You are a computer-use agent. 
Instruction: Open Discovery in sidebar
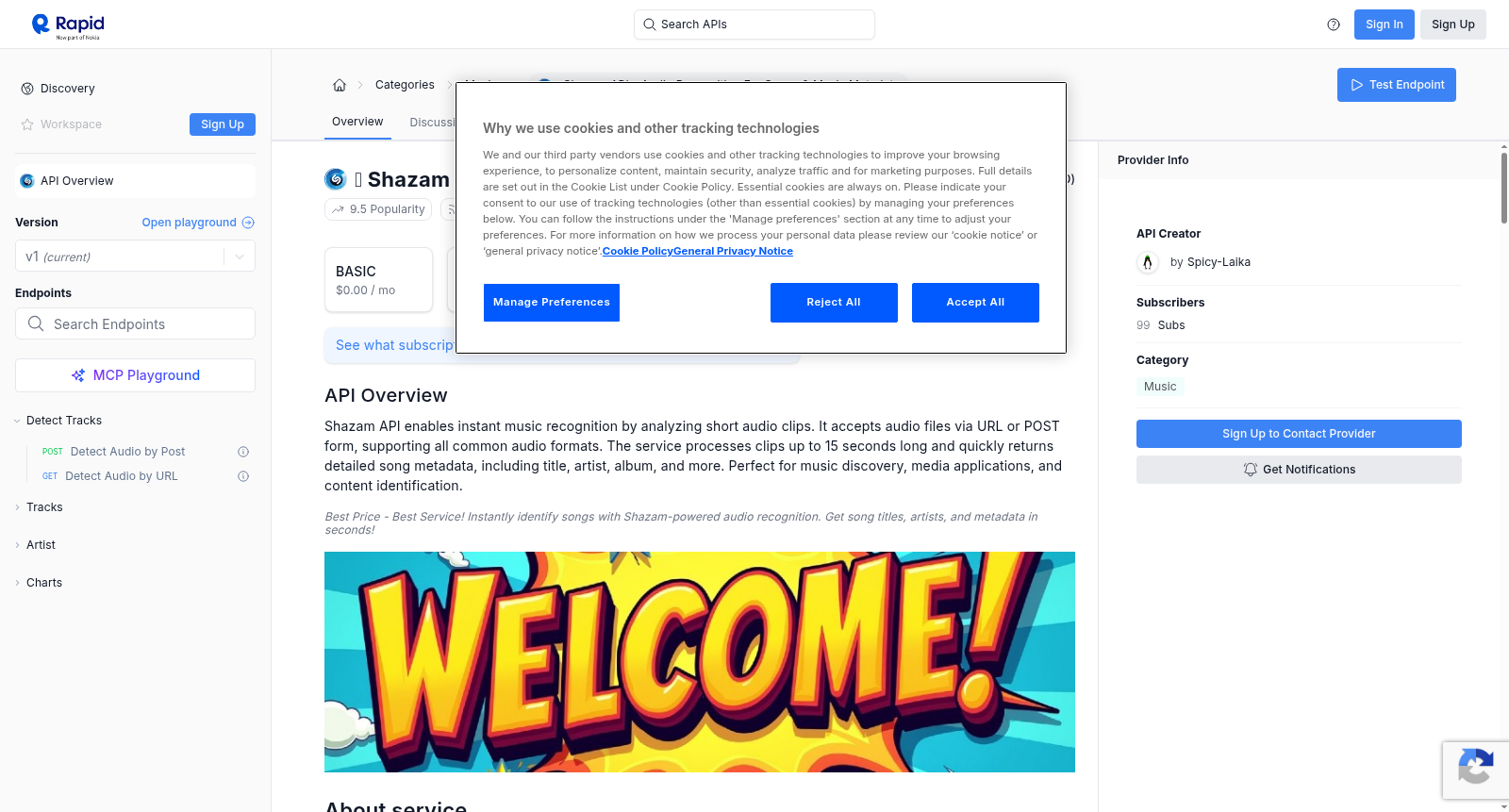tap(68, 89)
